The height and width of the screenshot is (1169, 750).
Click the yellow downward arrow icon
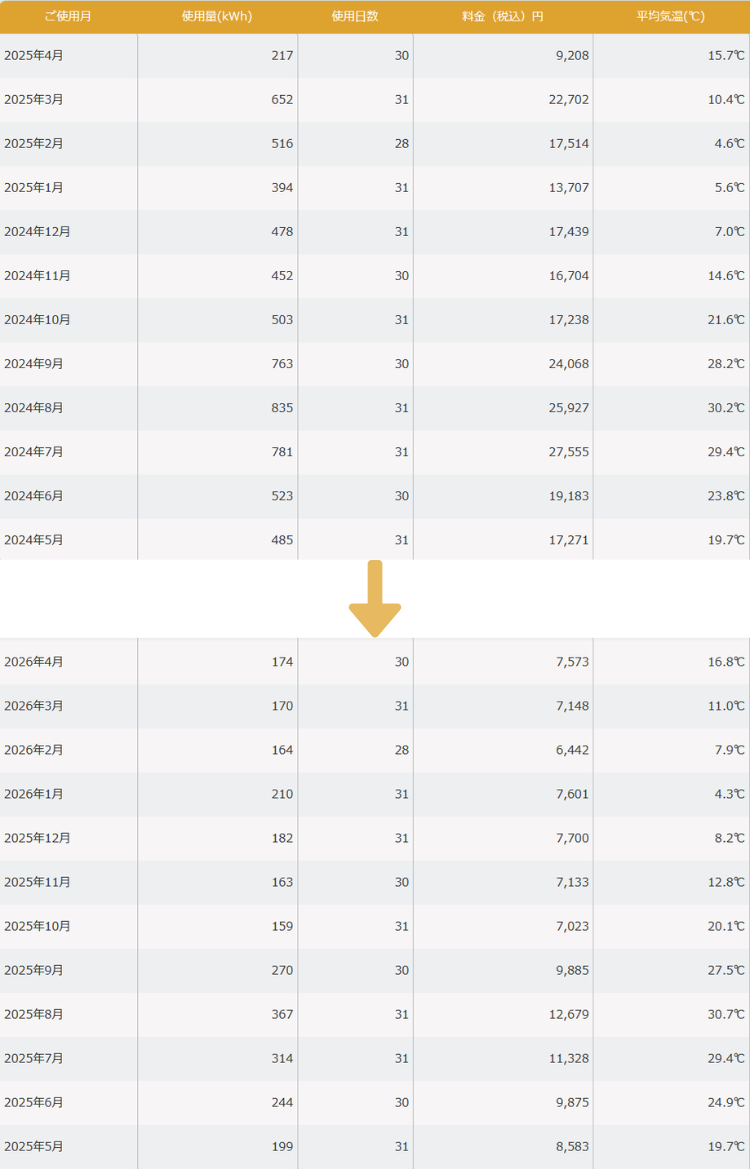coord(375,599)
